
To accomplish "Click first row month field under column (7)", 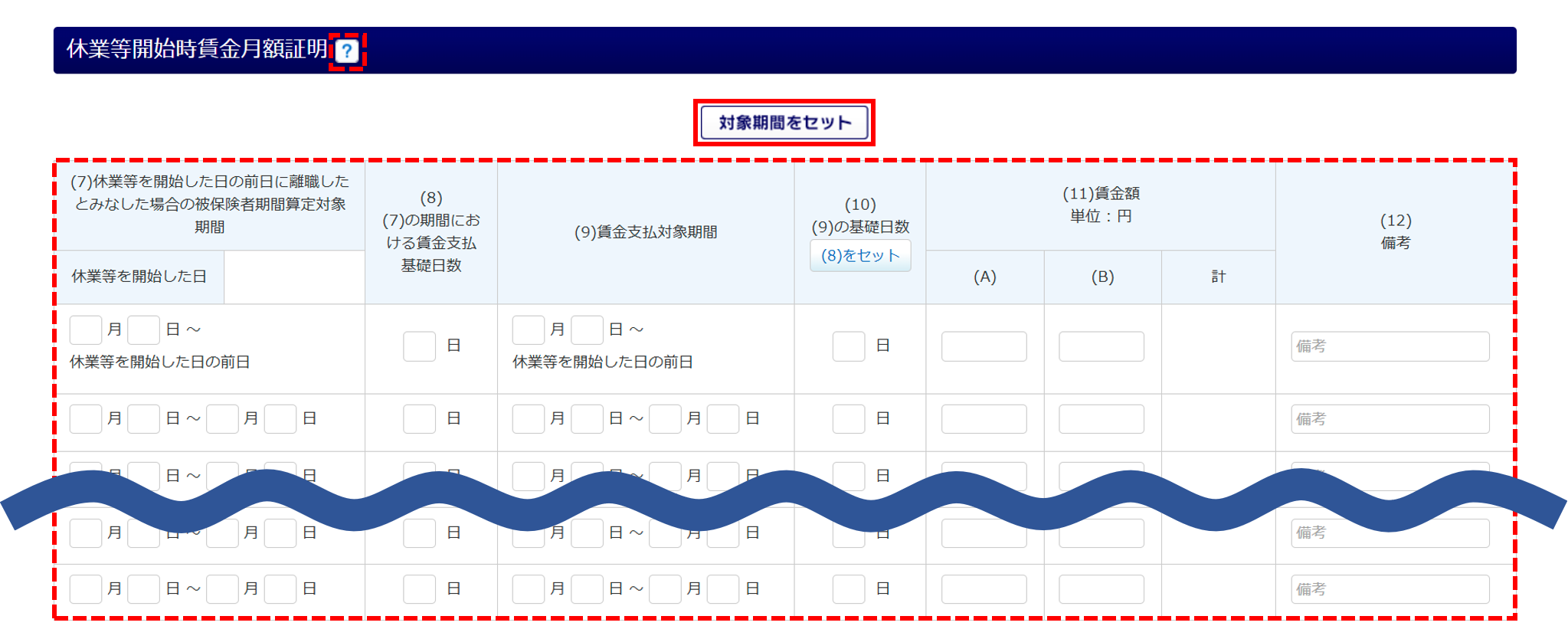I will point(86,330).
